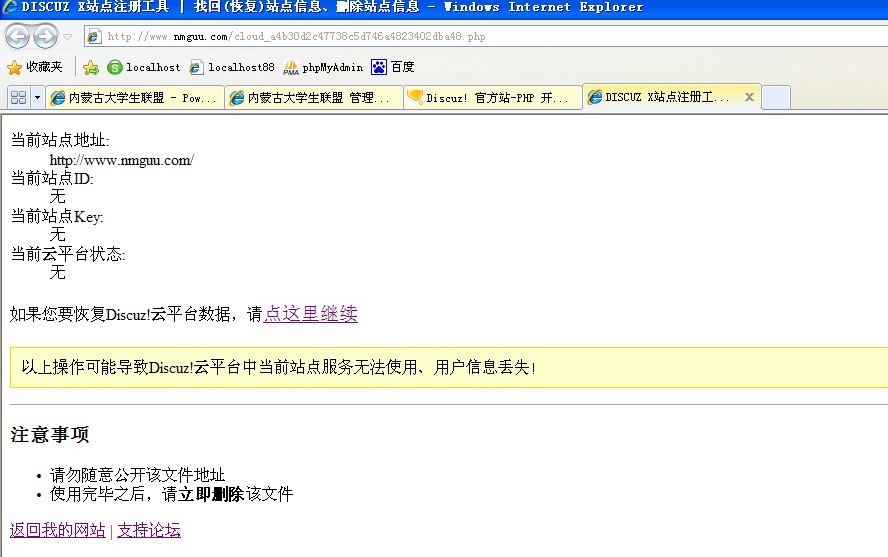Focus the URL address bar field
Image resolution: width=888 pixels, height=557 pixels.
pos(486,37)
